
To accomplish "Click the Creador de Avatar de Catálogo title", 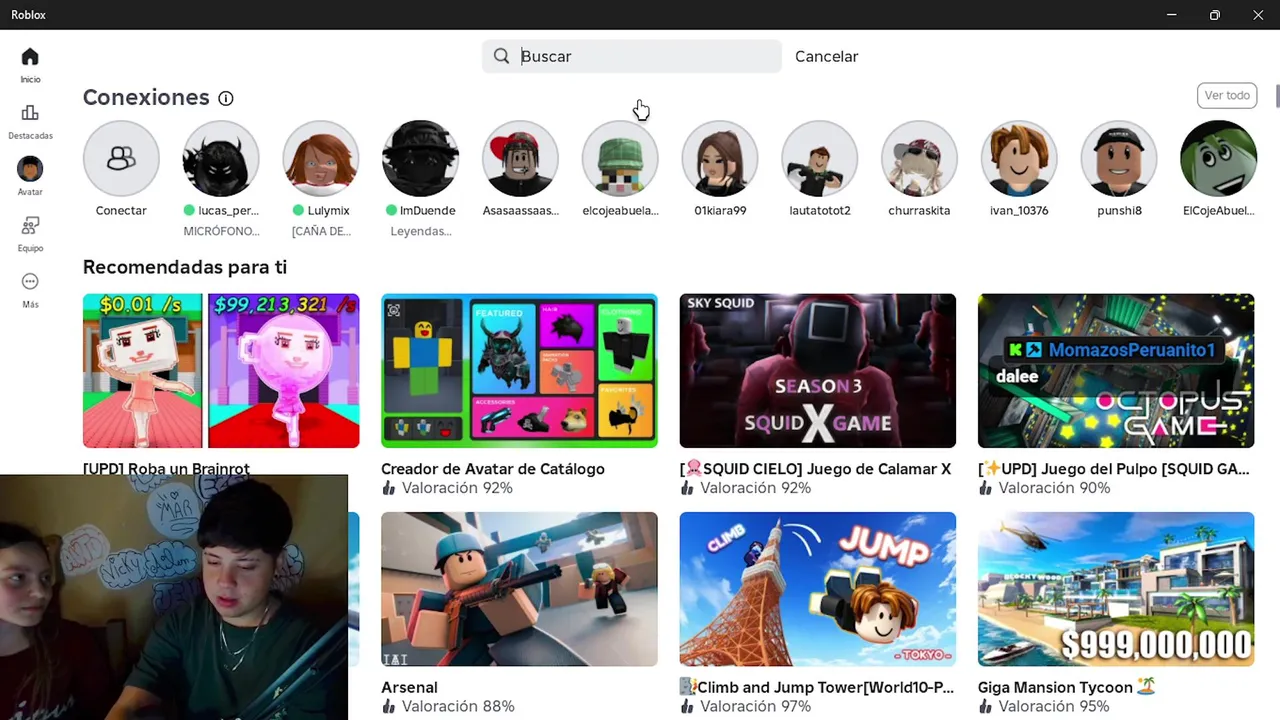I will click(493, 469).
